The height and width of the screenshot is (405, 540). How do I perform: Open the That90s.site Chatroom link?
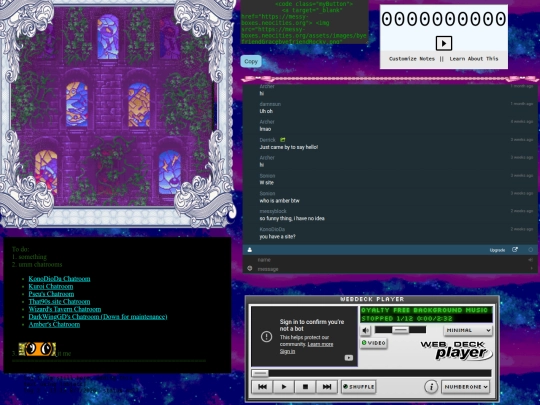pyautogui.click(x=59, y=301)
